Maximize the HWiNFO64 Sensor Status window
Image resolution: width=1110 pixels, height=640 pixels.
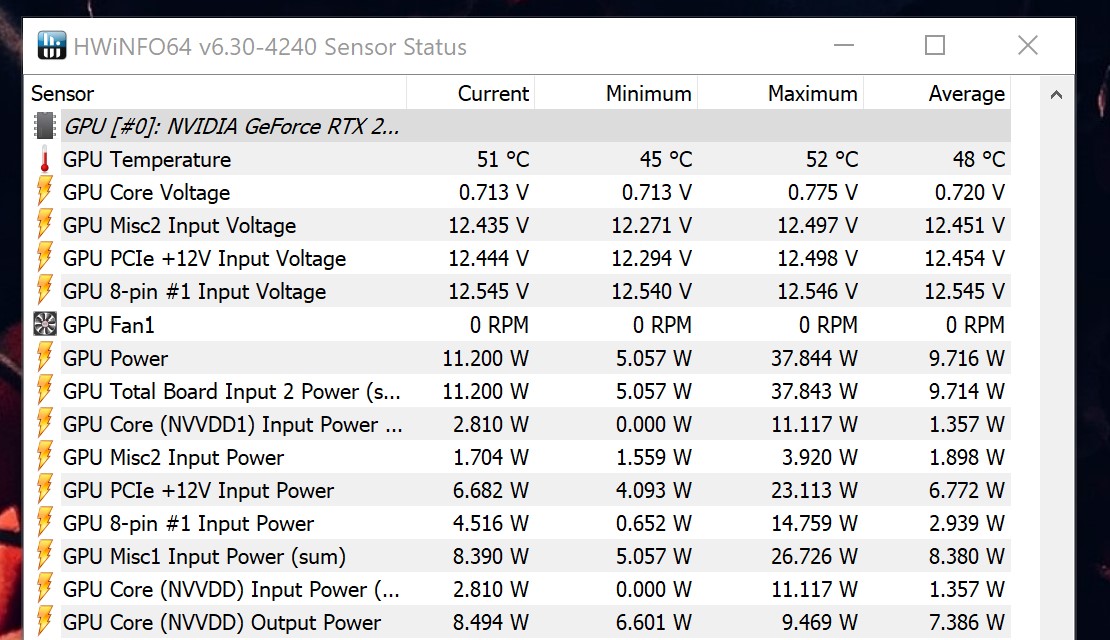[935, 45]
